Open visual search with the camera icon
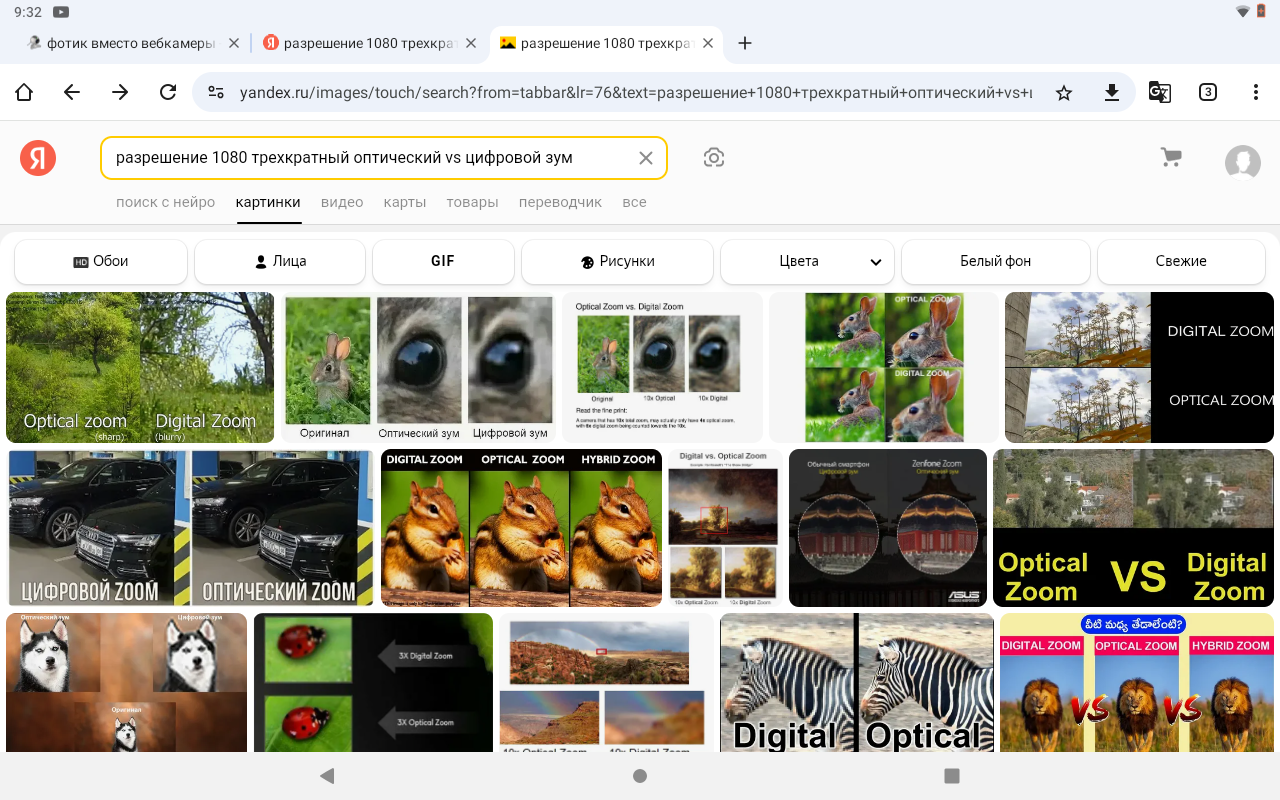 pyautogui.click(x=714, y=157)
